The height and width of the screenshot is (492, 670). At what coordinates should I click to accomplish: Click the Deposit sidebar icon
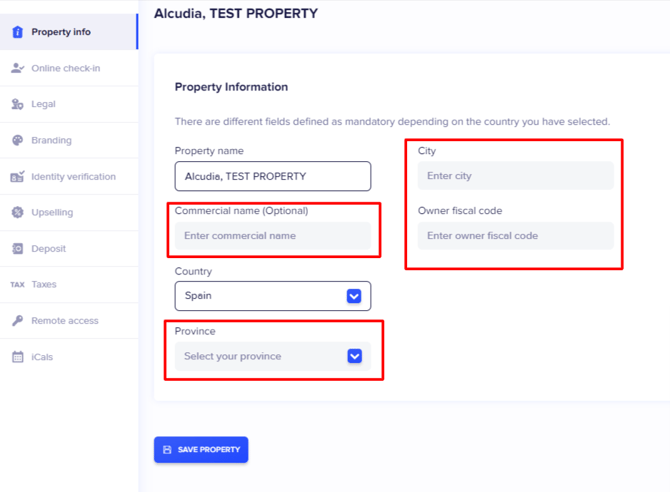coord(17,249)
